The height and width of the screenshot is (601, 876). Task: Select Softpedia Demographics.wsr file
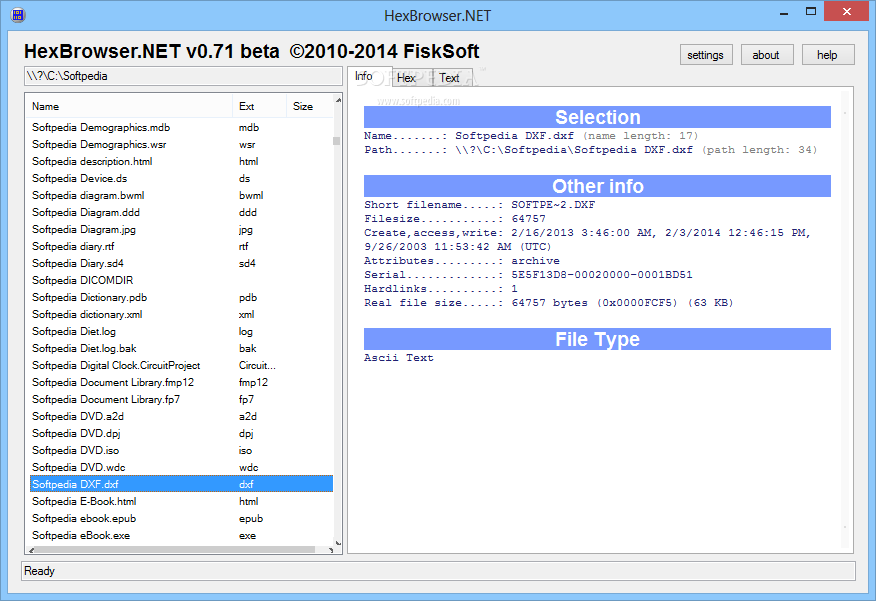click(x=181, y=145)
